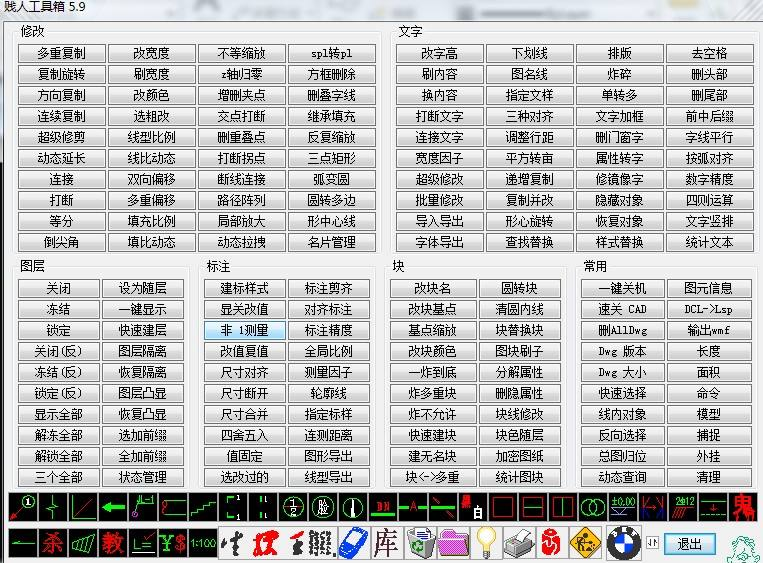Click the 文字加框 button
The image size is (764, 563).
tap(620, 116)
